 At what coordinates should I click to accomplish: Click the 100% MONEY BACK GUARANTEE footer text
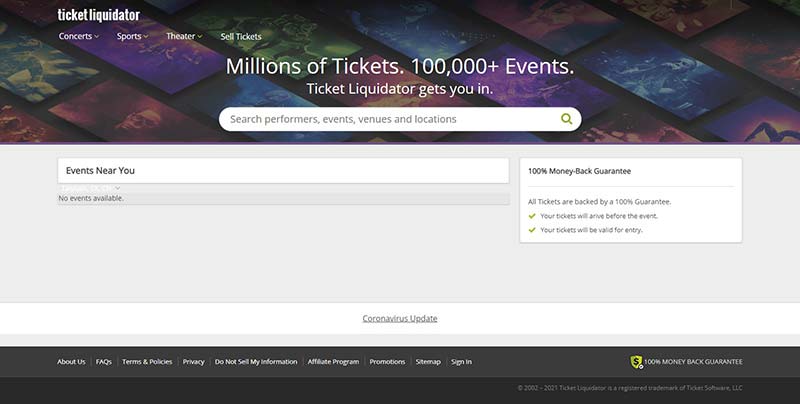click(x=693, y=362)
